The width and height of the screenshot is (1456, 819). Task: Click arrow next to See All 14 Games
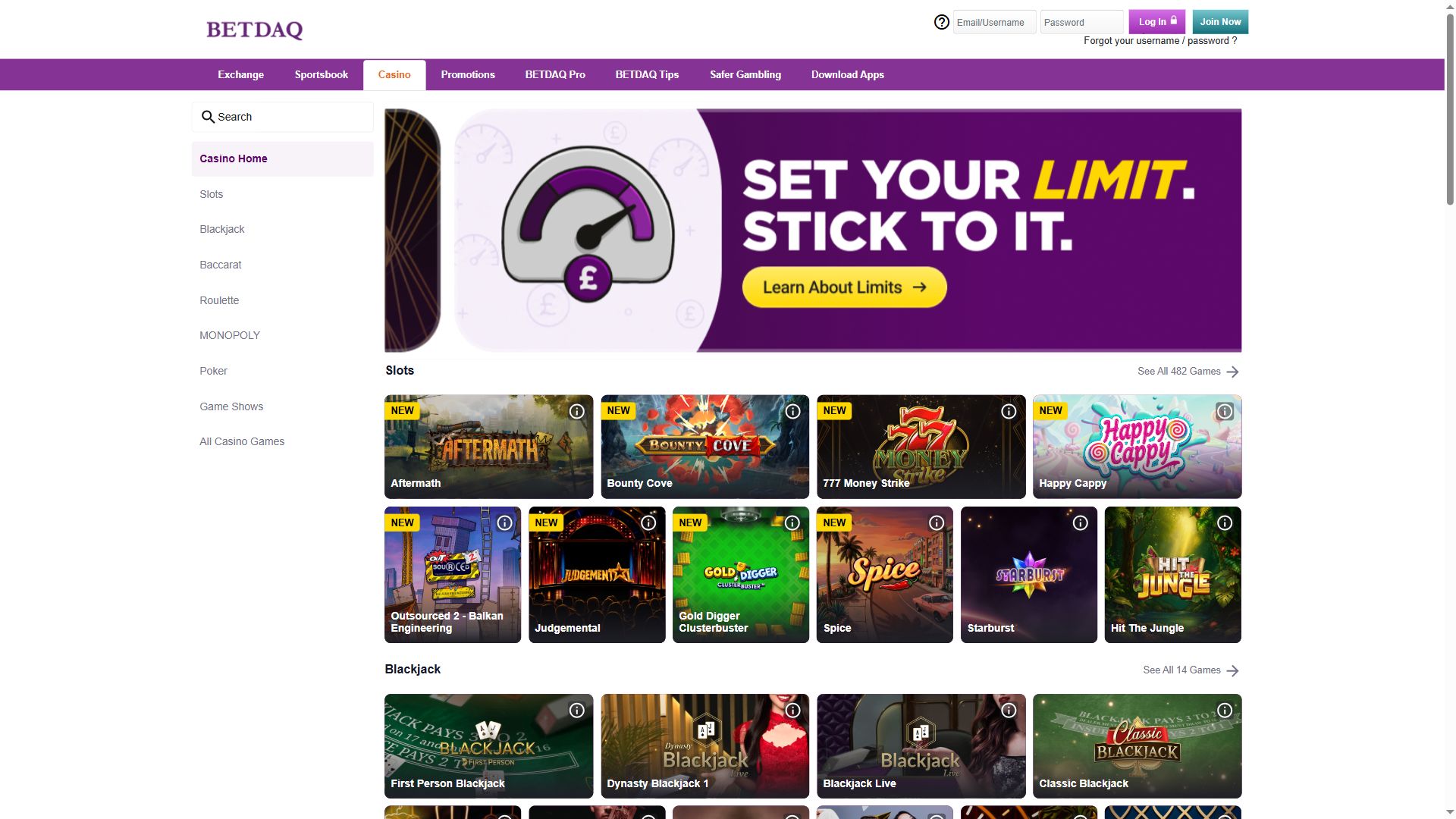coord(1232,670)
